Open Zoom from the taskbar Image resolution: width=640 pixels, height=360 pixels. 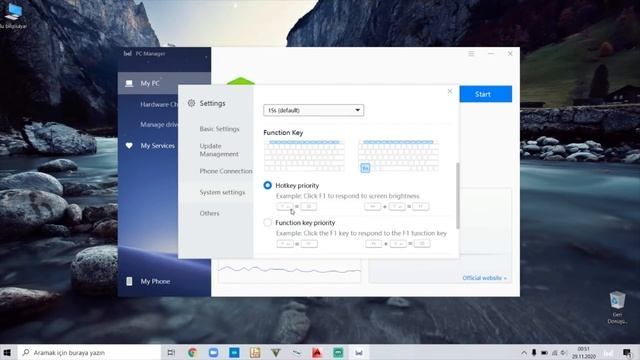coord(213,352)
